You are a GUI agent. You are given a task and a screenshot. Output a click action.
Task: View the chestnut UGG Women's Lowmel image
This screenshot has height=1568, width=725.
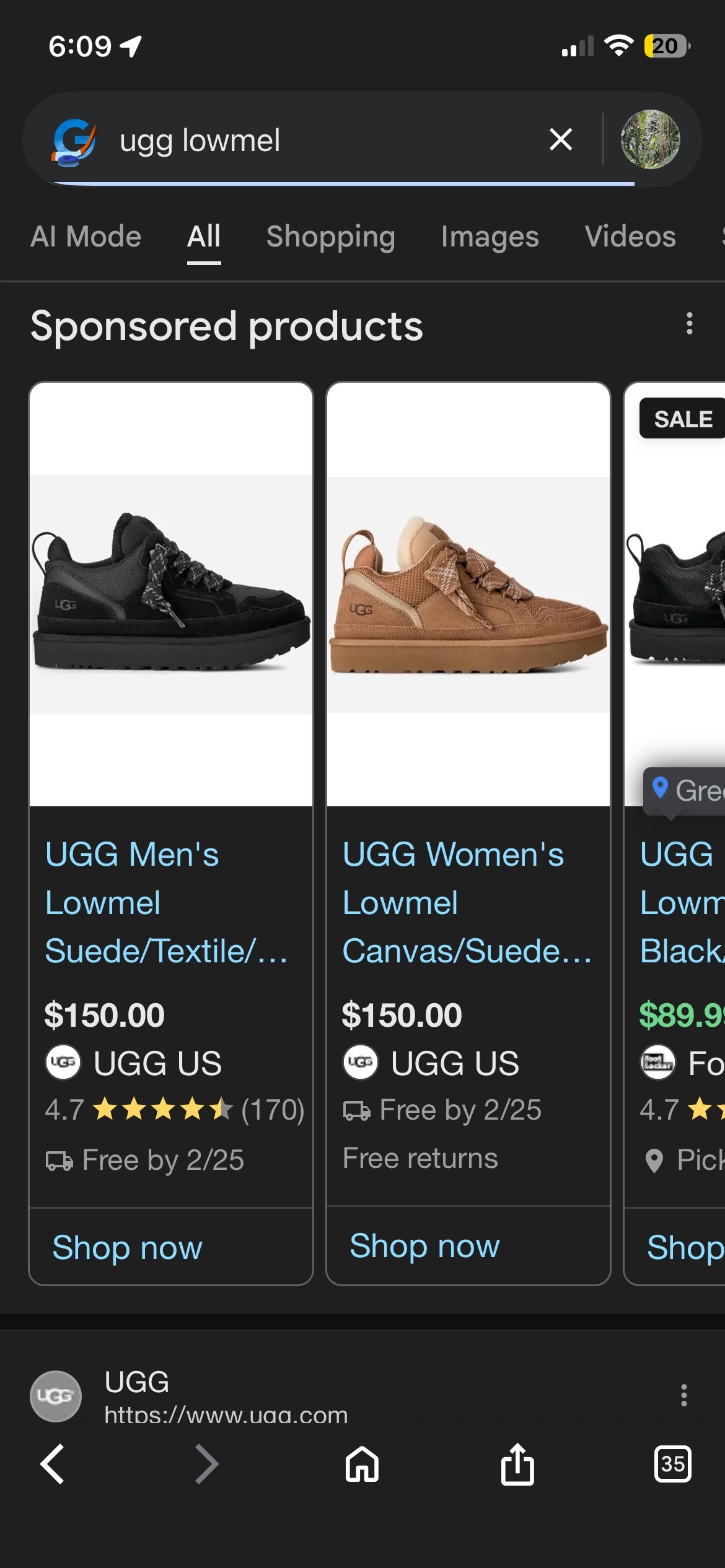(x=468, y=595)
